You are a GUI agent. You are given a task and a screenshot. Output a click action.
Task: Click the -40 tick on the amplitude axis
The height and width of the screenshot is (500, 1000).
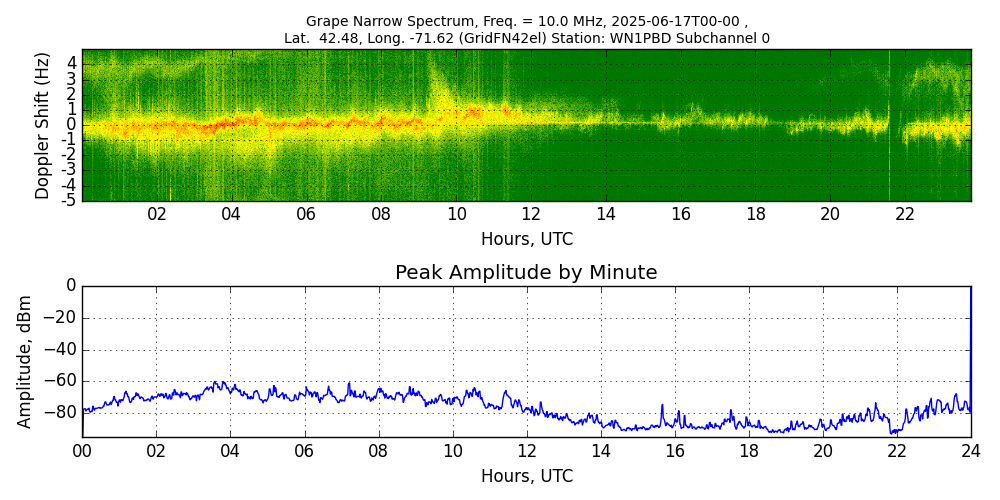click(61, 349)
